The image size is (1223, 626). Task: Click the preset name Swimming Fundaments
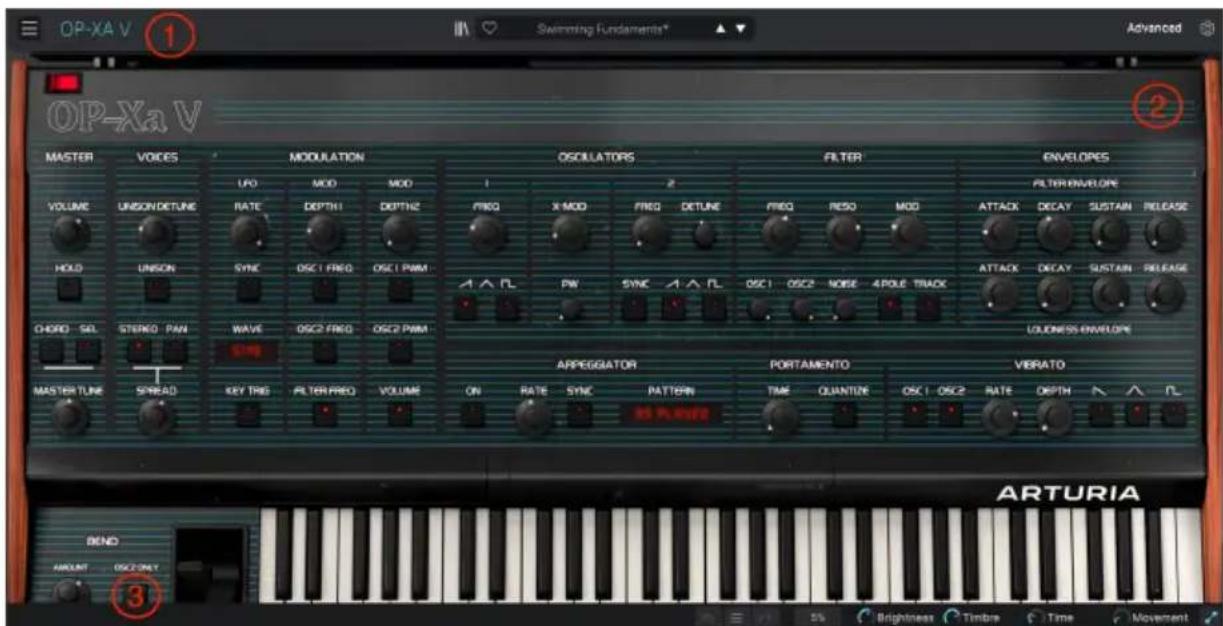(603, 30)
